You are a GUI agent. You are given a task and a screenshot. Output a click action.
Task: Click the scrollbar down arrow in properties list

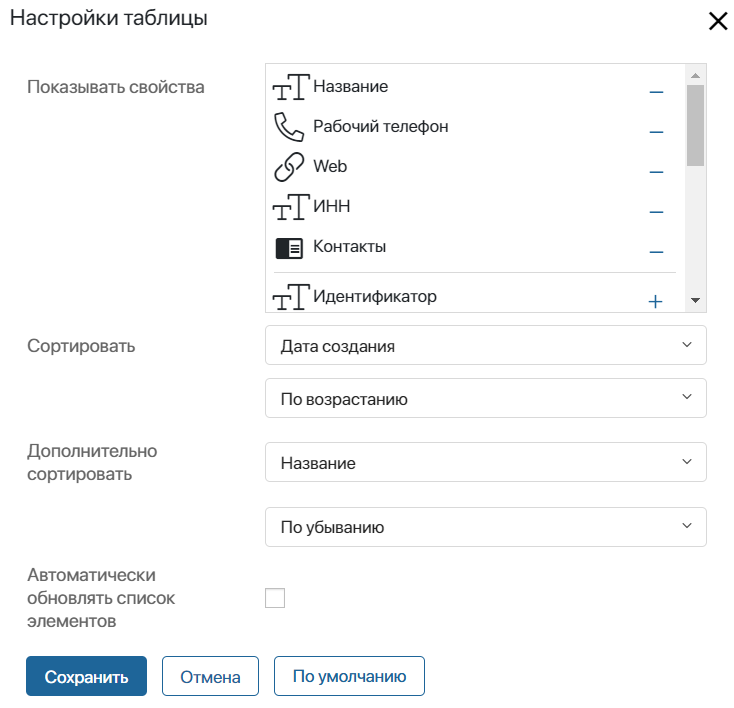(695, 300)
